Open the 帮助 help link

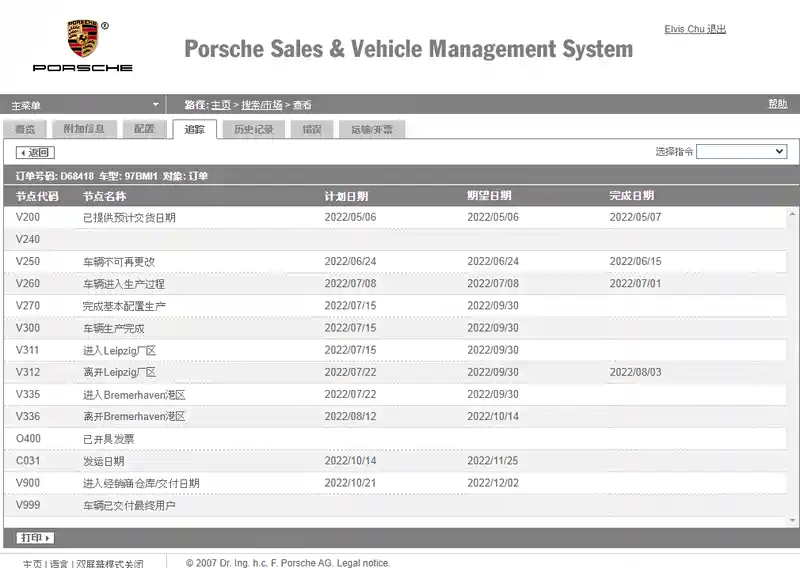coord(777,104)
